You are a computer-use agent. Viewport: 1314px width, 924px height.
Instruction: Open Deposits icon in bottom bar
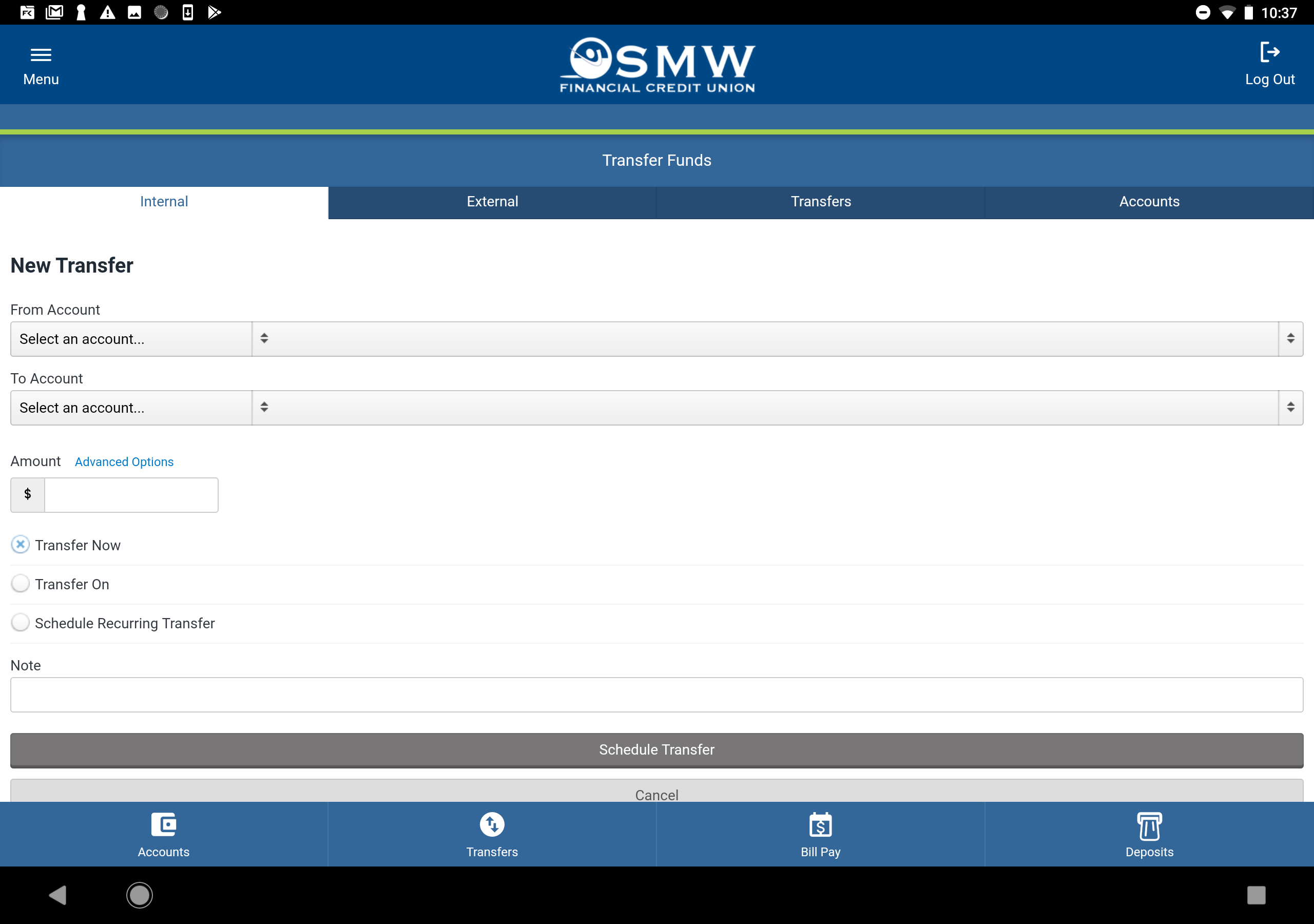pyautogui.click(x=1149, y=825)
